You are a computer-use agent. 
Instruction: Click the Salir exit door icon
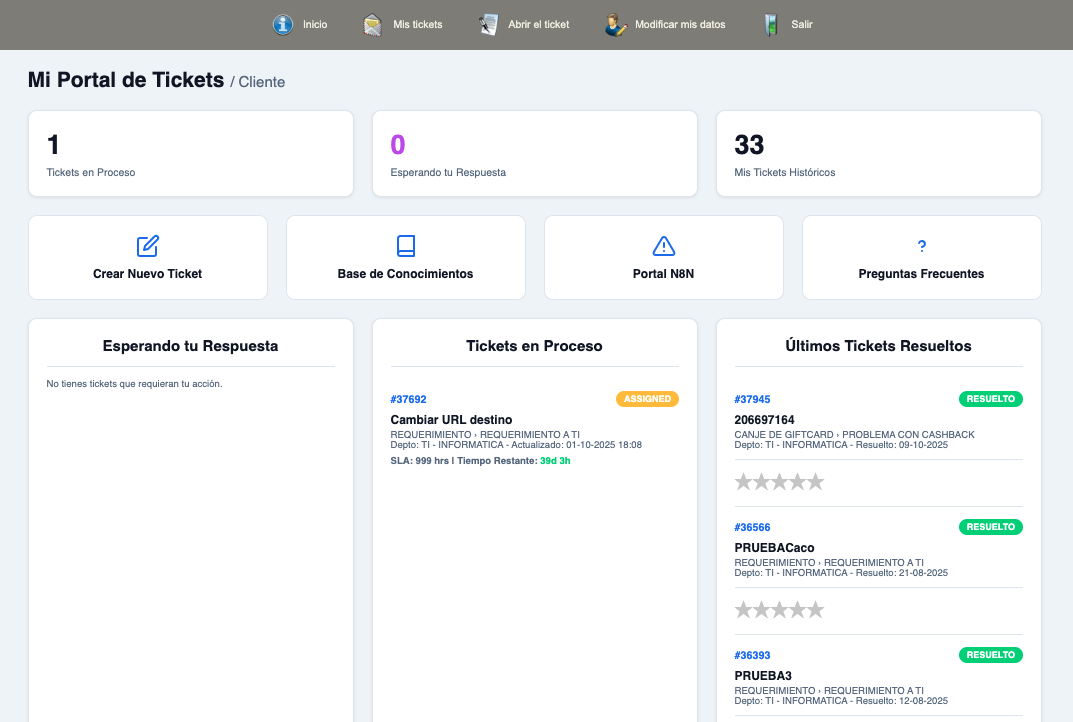pyautogui.click(x=770, y=24)
